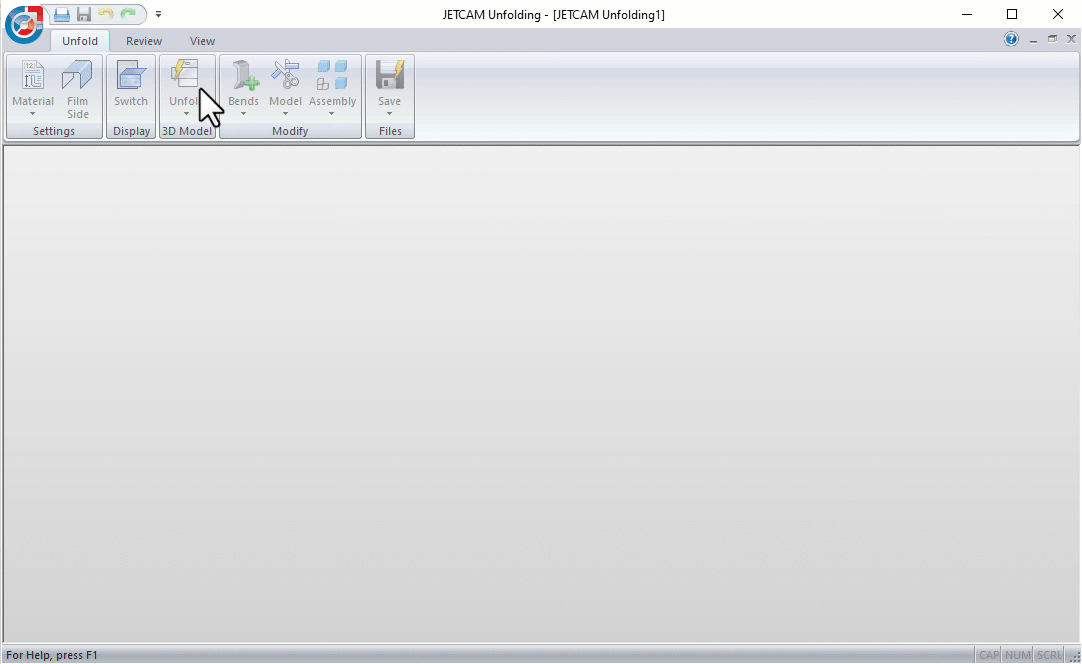
Task: Click the Save files tool in ribbon
Action: click(389, 88)
